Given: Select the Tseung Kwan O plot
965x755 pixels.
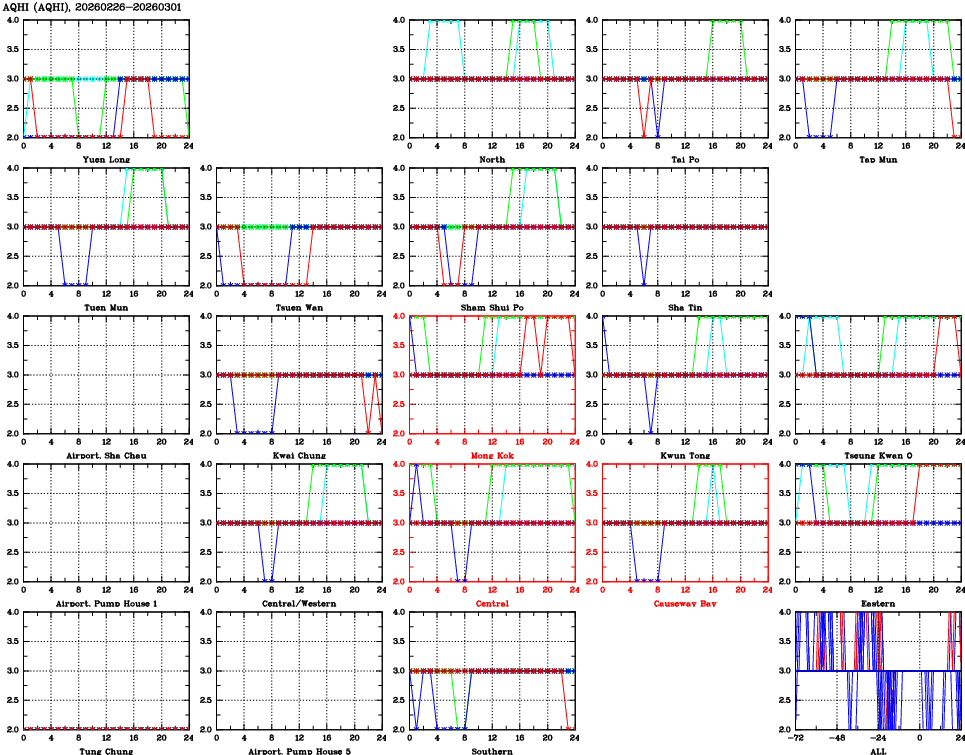Looking at the screenshot, I should point(878,375).
